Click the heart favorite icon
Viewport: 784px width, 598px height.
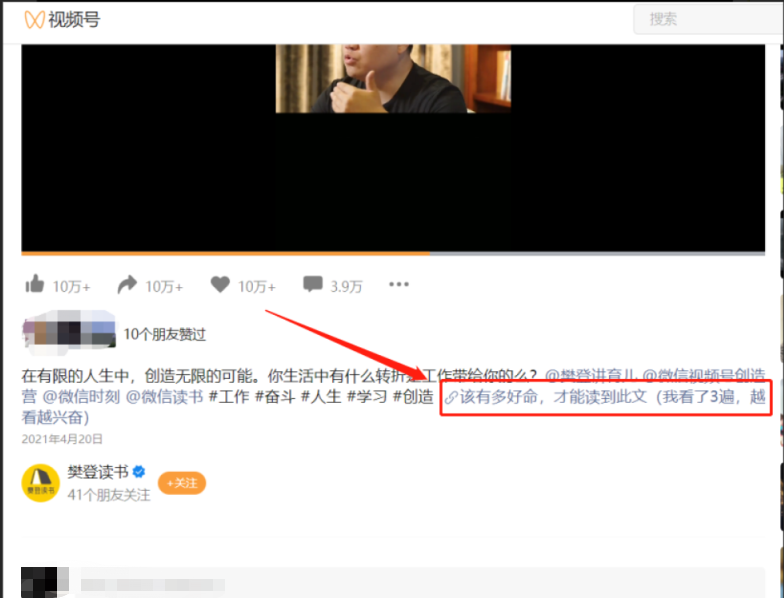(x=220, y=284)
